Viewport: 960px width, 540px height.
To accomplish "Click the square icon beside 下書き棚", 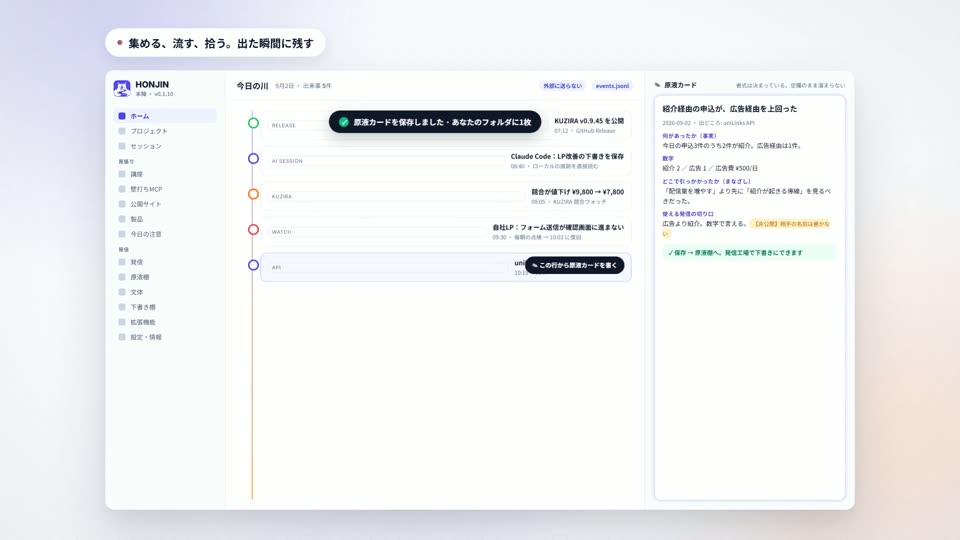I will 122,307.
